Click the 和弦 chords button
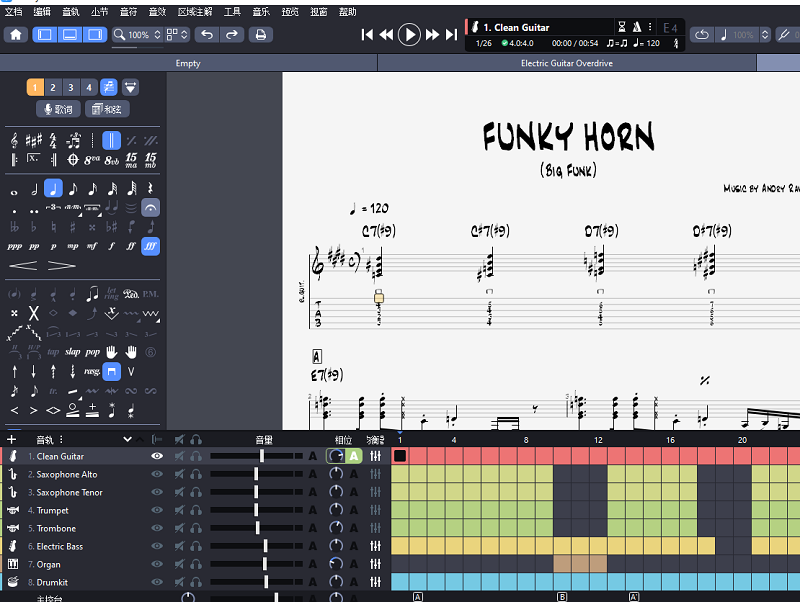 point(107,109)
